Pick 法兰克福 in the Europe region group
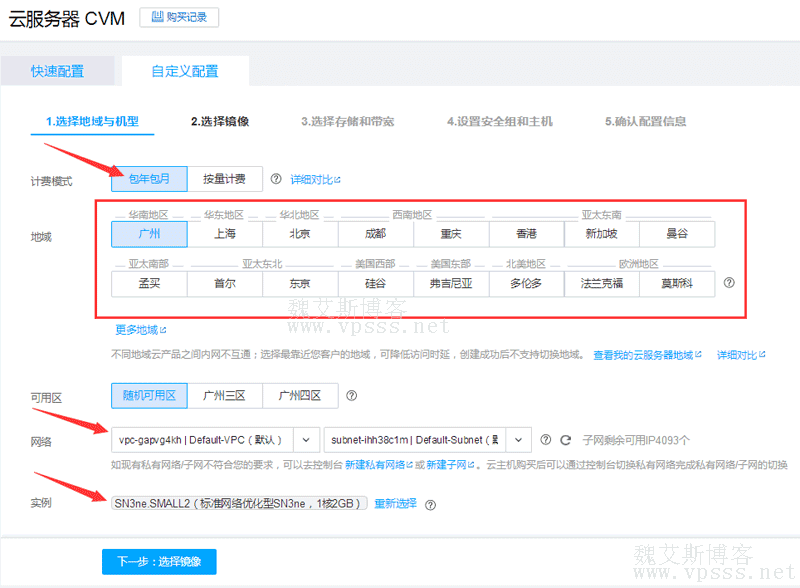Screen dimensions: 800x588 pyautogui.click(x=602, y=283)
